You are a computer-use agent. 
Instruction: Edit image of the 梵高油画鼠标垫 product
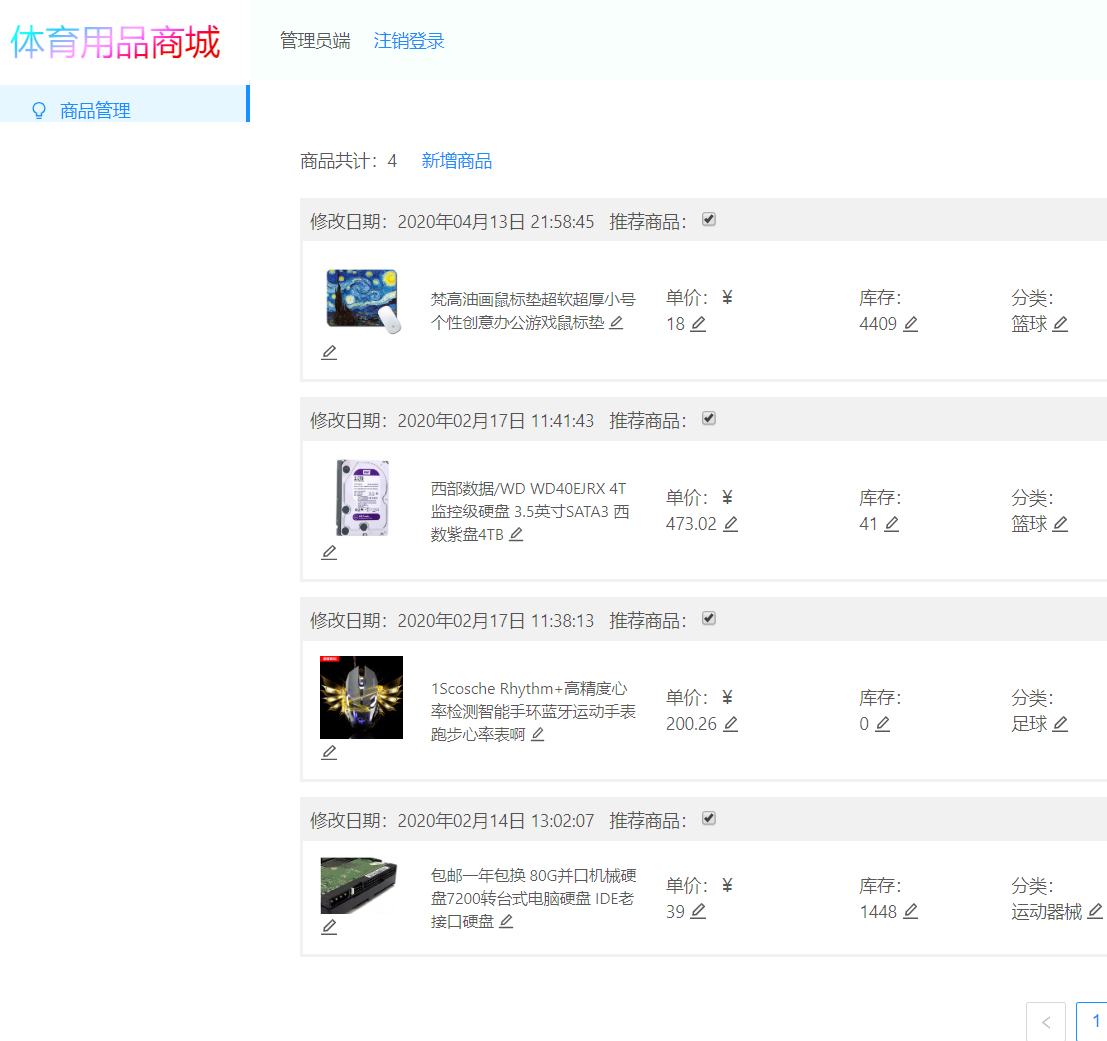point(329,352)
